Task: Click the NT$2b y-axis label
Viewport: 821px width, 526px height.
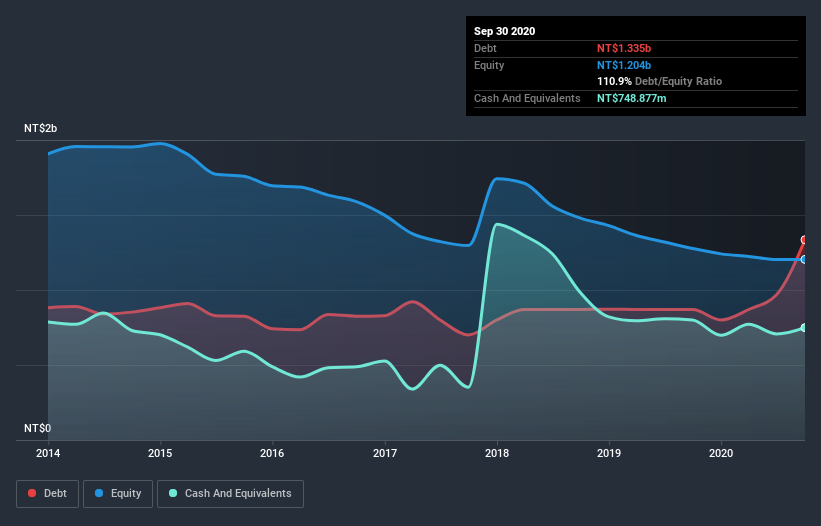Action: click(40, 129)
